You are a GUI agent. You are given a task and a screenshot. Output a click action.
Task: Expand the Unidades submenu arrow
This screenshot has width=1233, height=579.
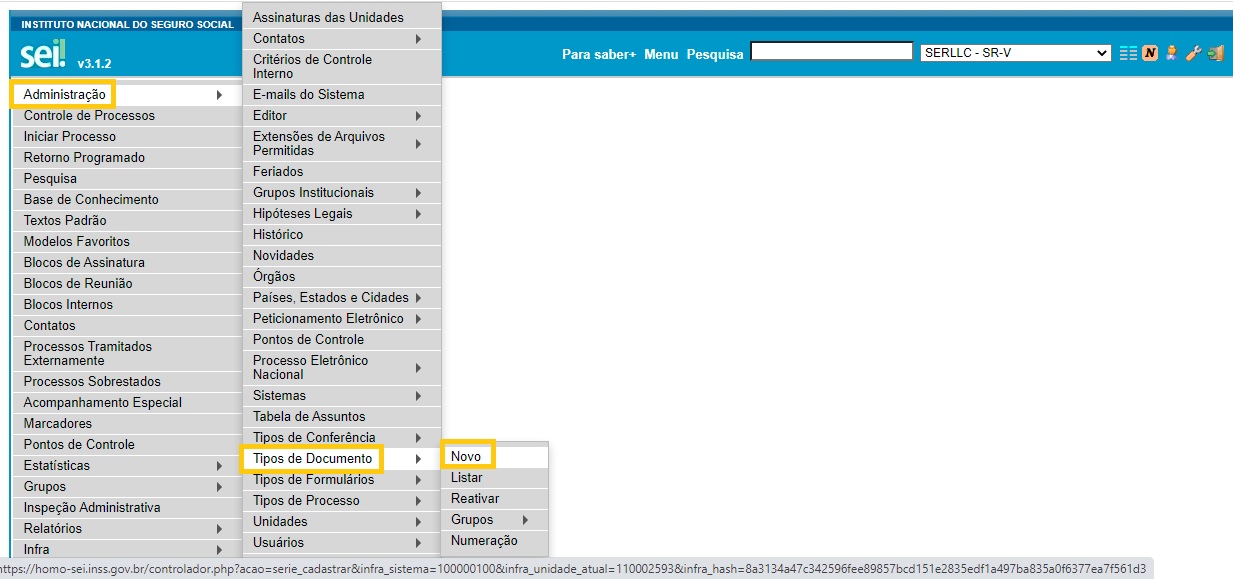click(x=418, y=522)
